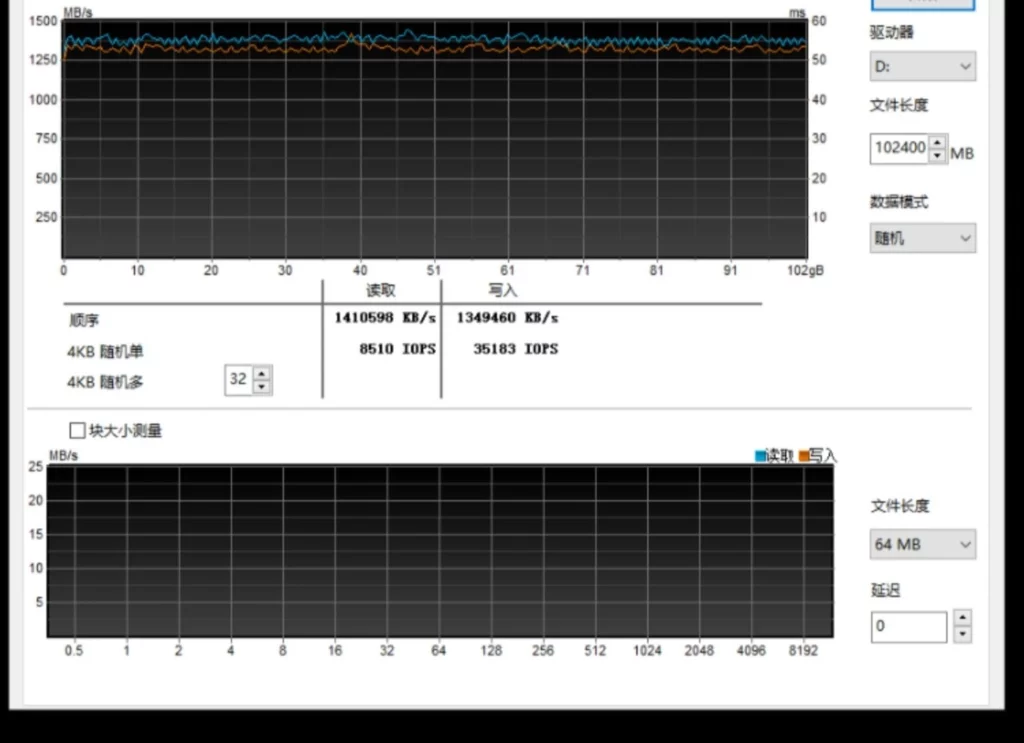Image resolution: width=1024 pixels, height=743 pixels.
Task: Click the 35183 IOPS write value
Action: tap(515, 349)
